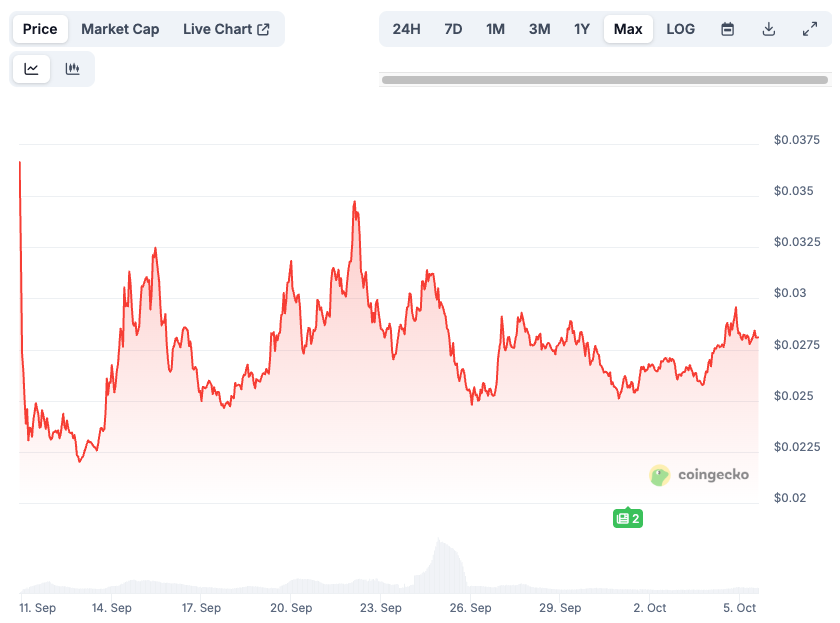Screen dimensions: 840x623
Task: Switch to the Price tab
Action: point(40,29)
